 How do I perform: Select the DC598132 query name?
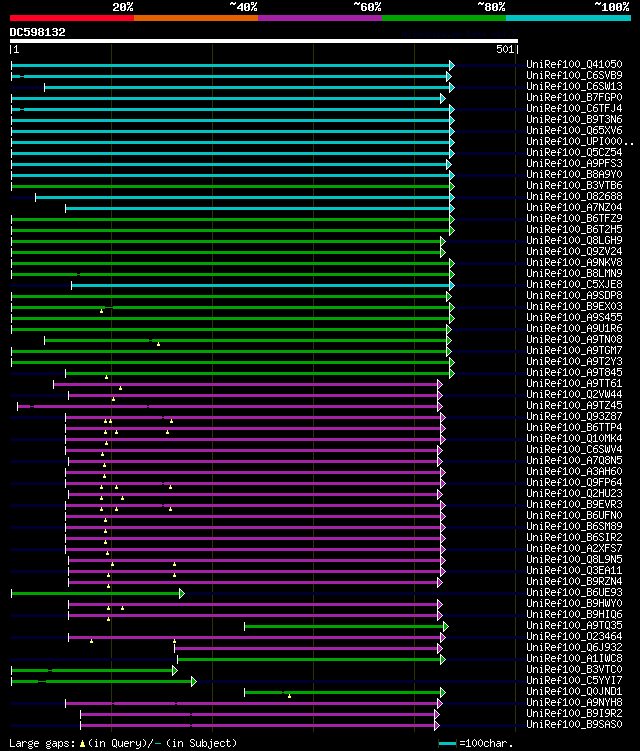tap(37, 32)
